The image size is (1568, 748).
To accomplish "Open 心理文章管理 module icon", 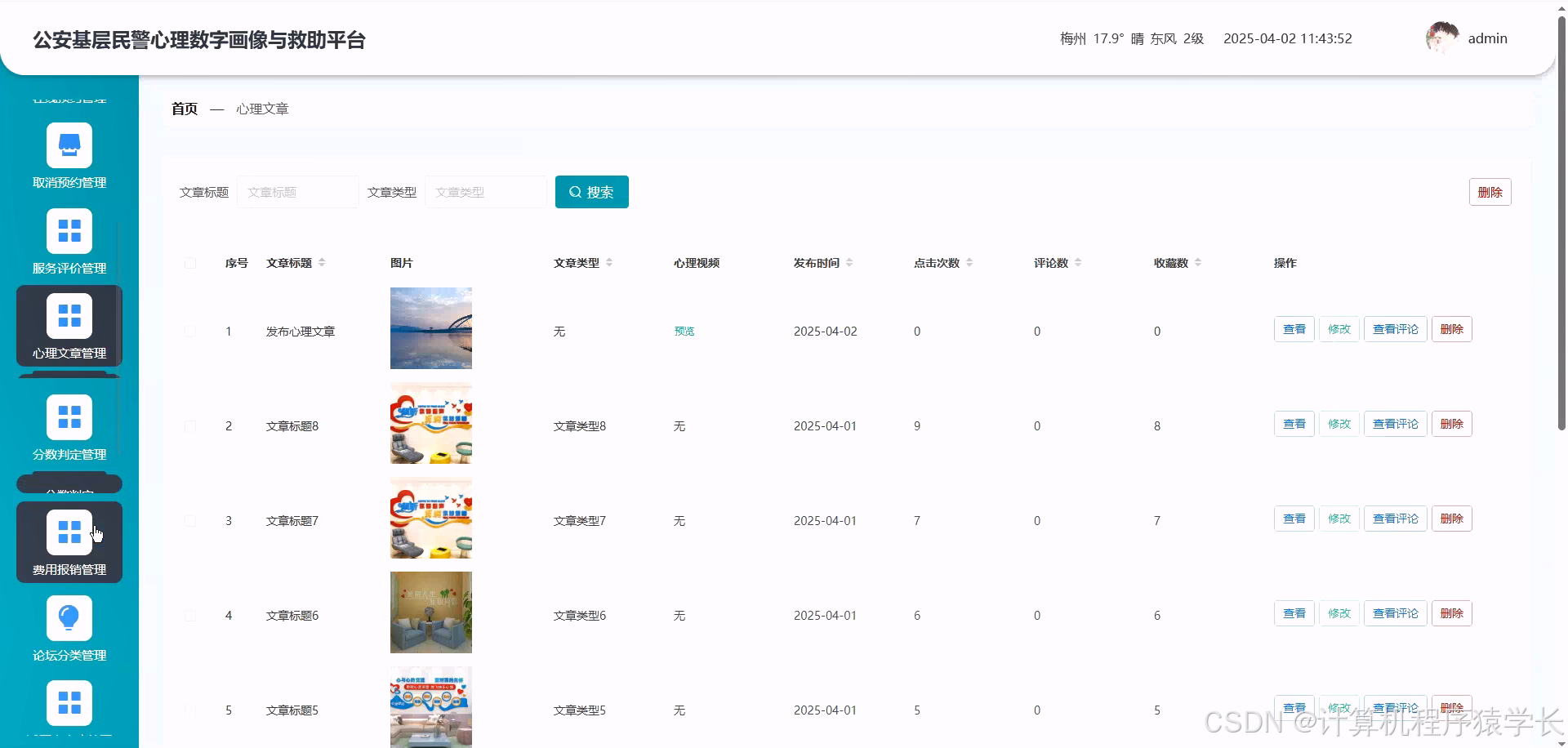I will coord(69,314).
